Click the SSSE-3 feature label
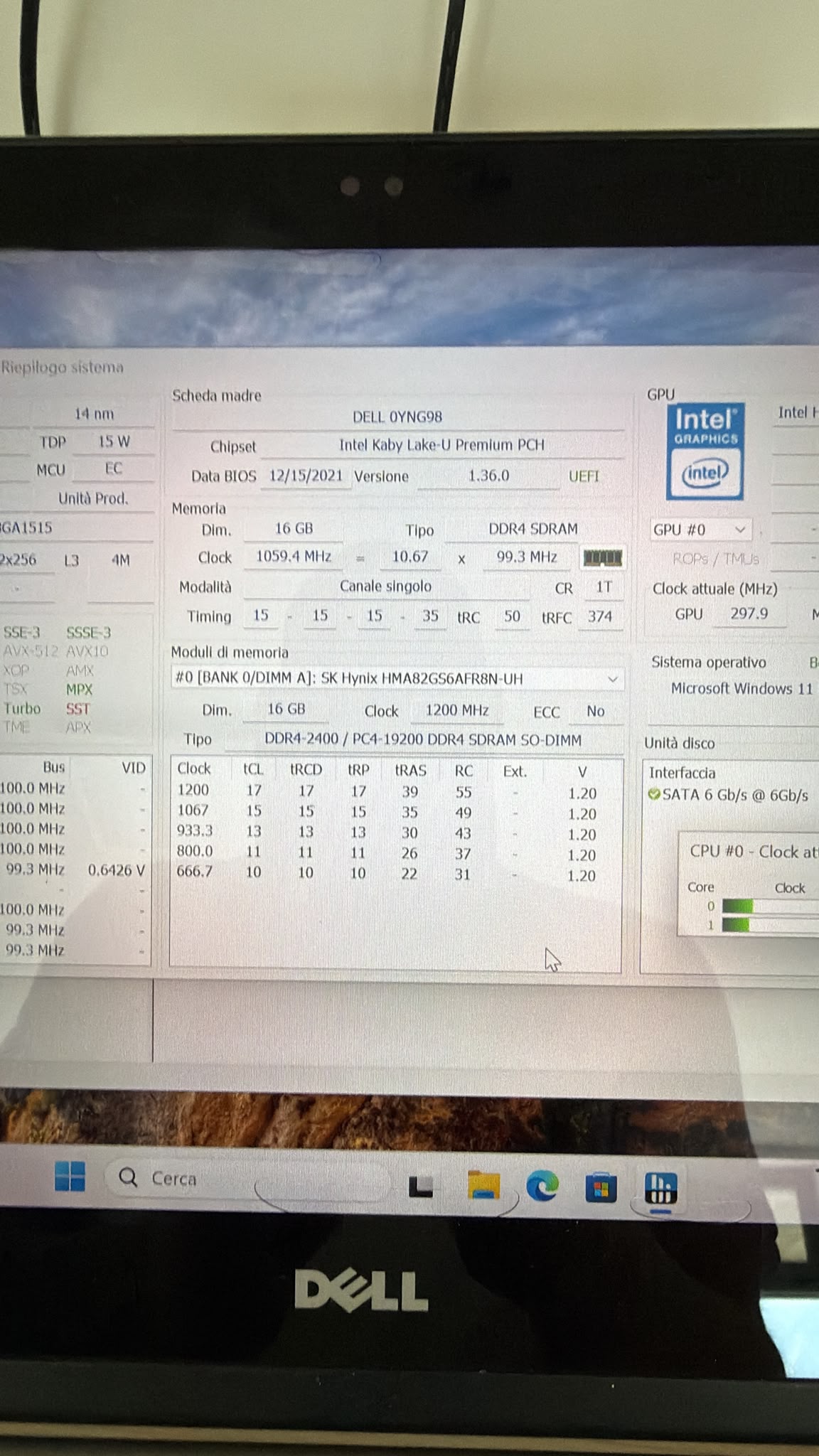Image resolution: width=819 pixels, height=1456 pixels. pos(89,633)
